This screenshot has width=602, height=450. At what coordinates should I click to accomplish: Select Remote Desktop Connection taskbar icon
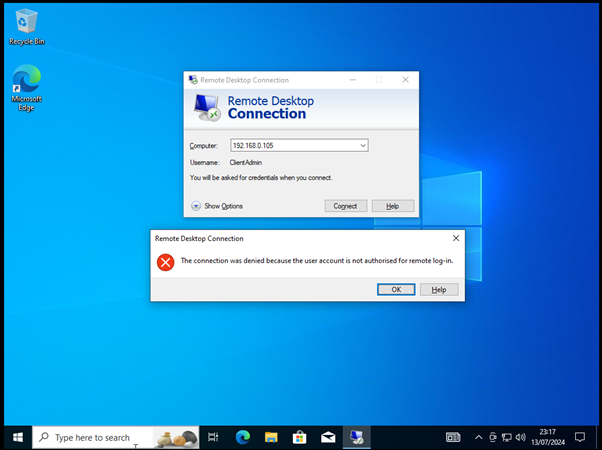pyautogui.click(x=355, y=437)
